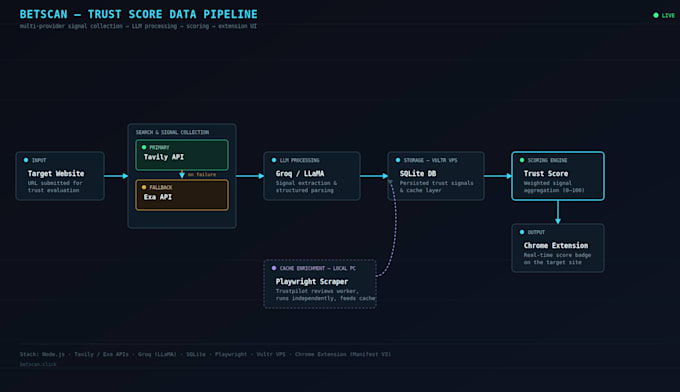680x392 pixels.
Task: Click 'Trustpilot reviews worker' description text
Action: [326, 295]
